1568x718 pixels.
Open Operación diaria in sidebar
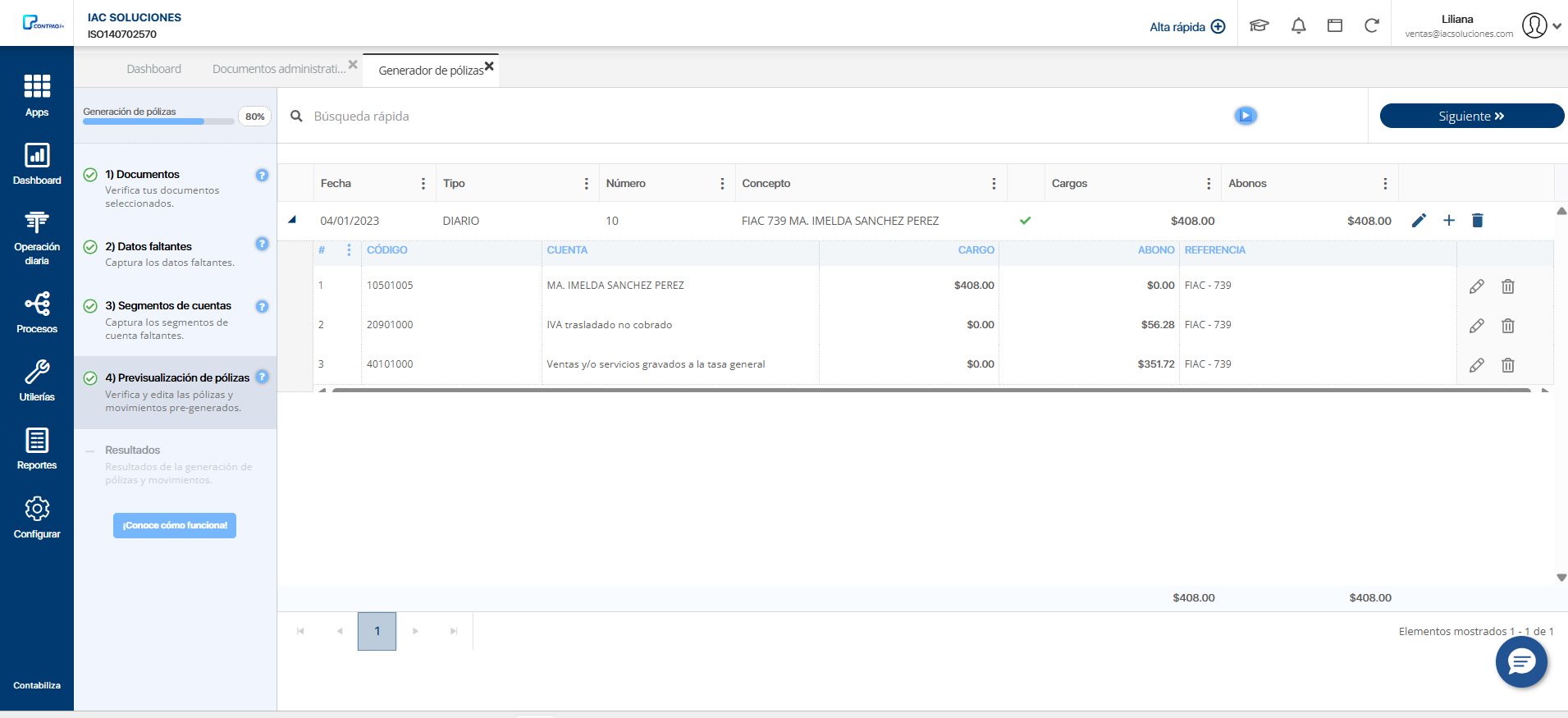click(x=37, y=238)
